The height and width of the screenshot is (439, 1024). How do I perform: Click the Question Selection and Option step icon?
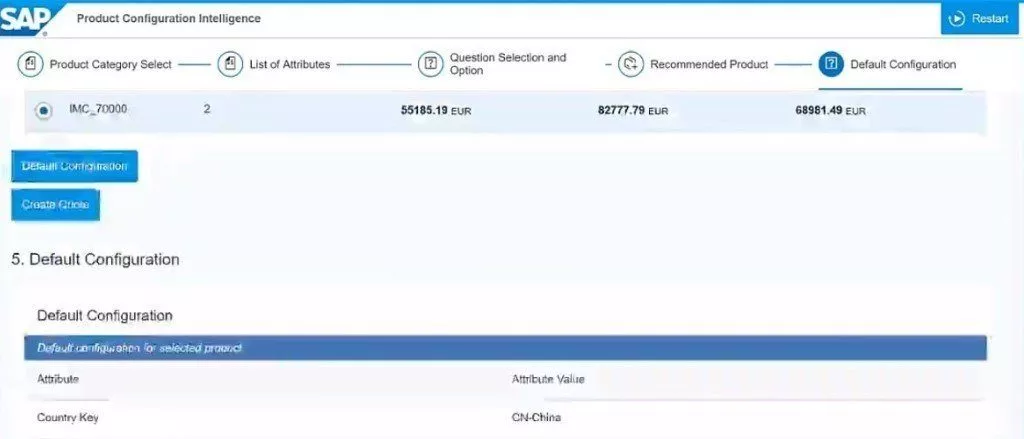point(430,65)
